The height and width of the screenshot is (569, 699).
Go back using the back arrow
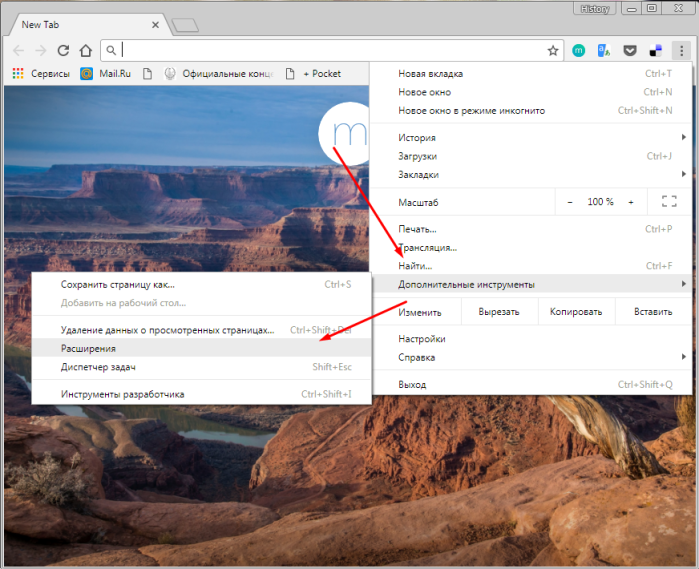[18, 50]
